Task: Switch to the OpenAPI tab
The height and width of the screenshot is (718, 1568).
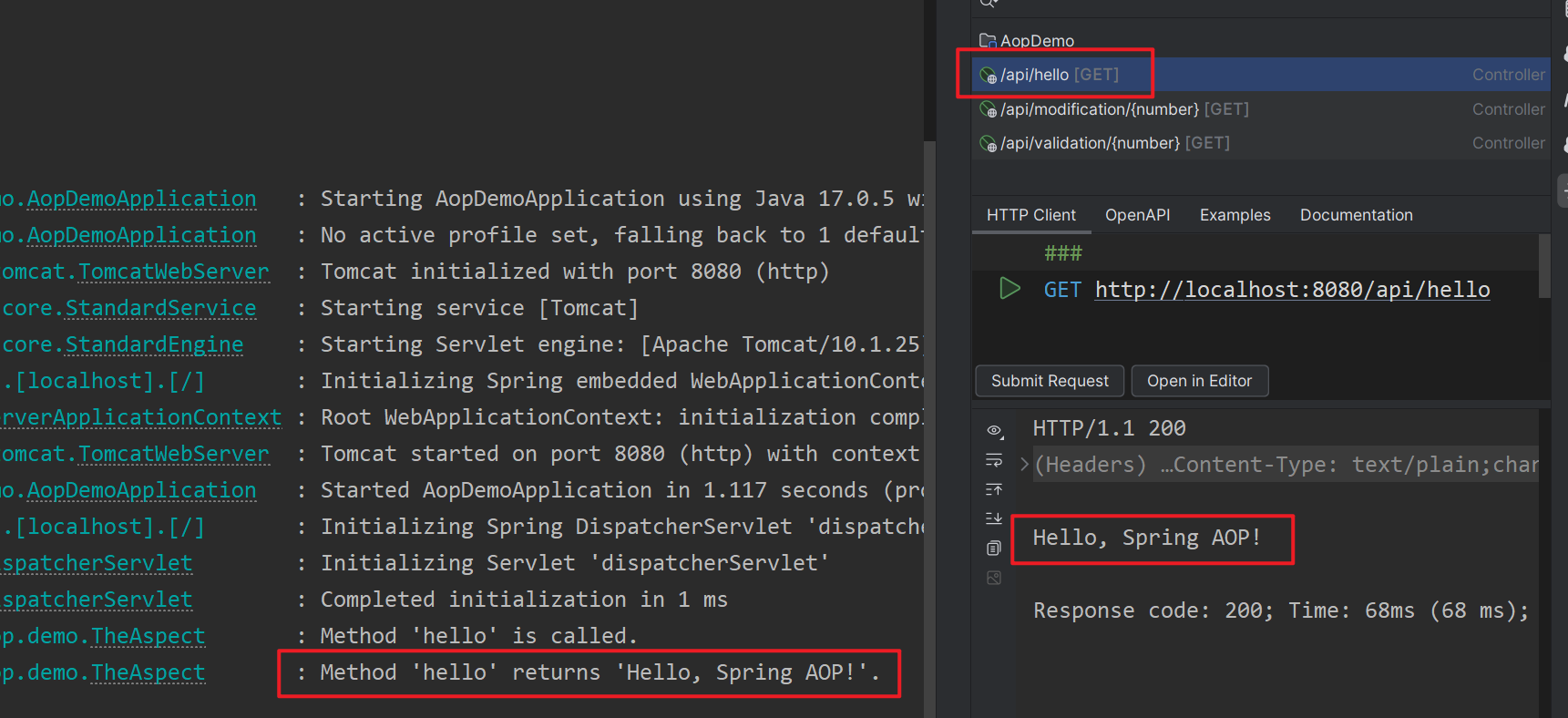Action: (1137, 215)
